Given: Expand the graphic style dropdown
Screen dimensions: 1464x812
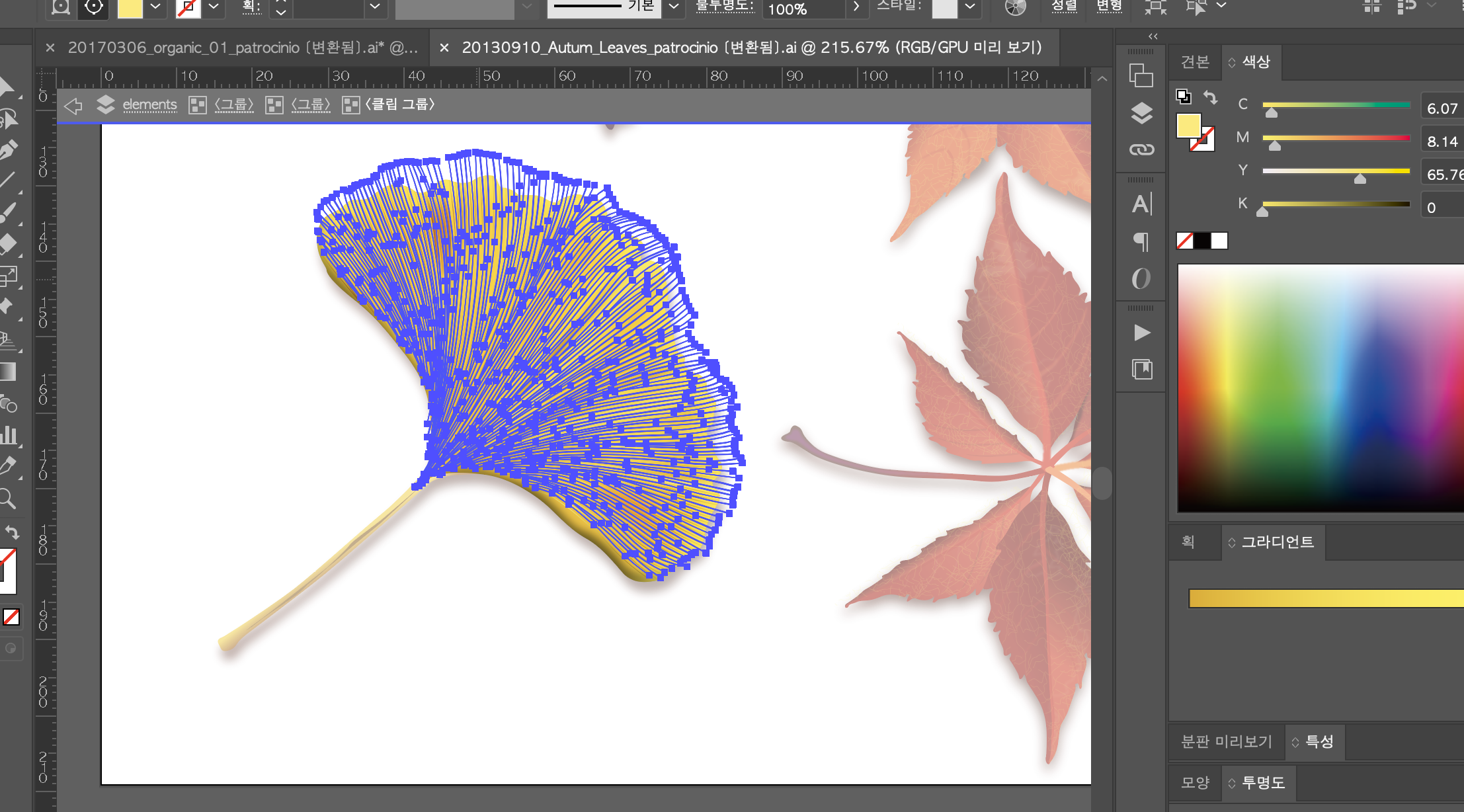Looking at the screenshot, I should [970, 7].
